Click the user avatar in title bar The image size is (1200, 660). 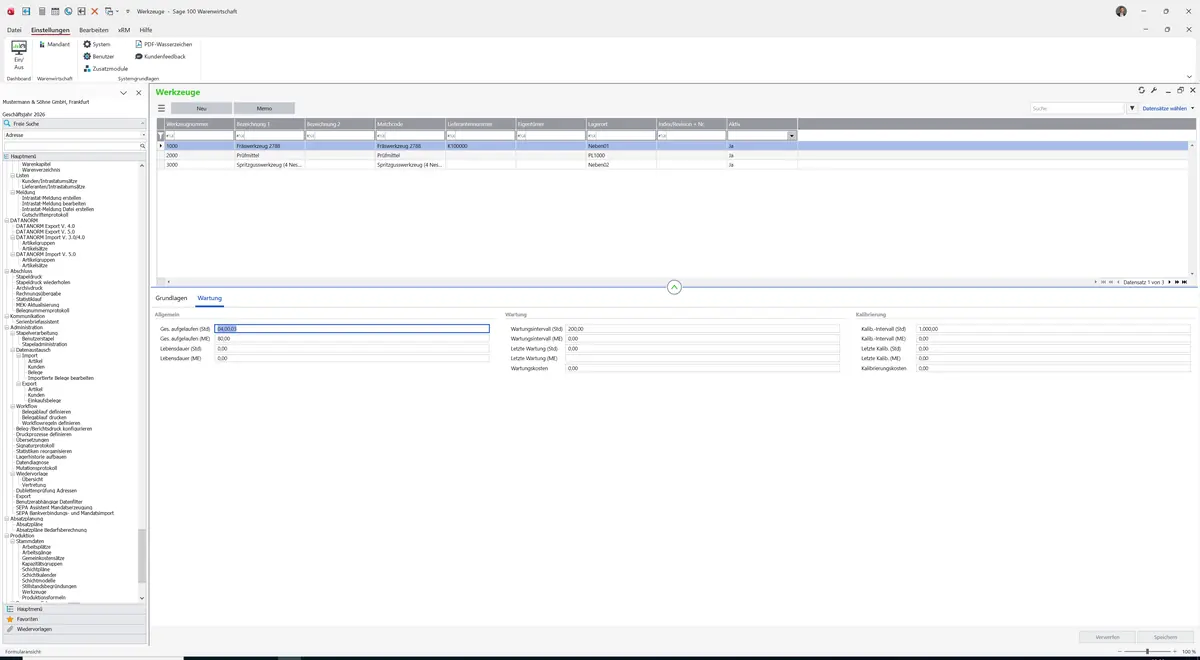[1121, 11]
